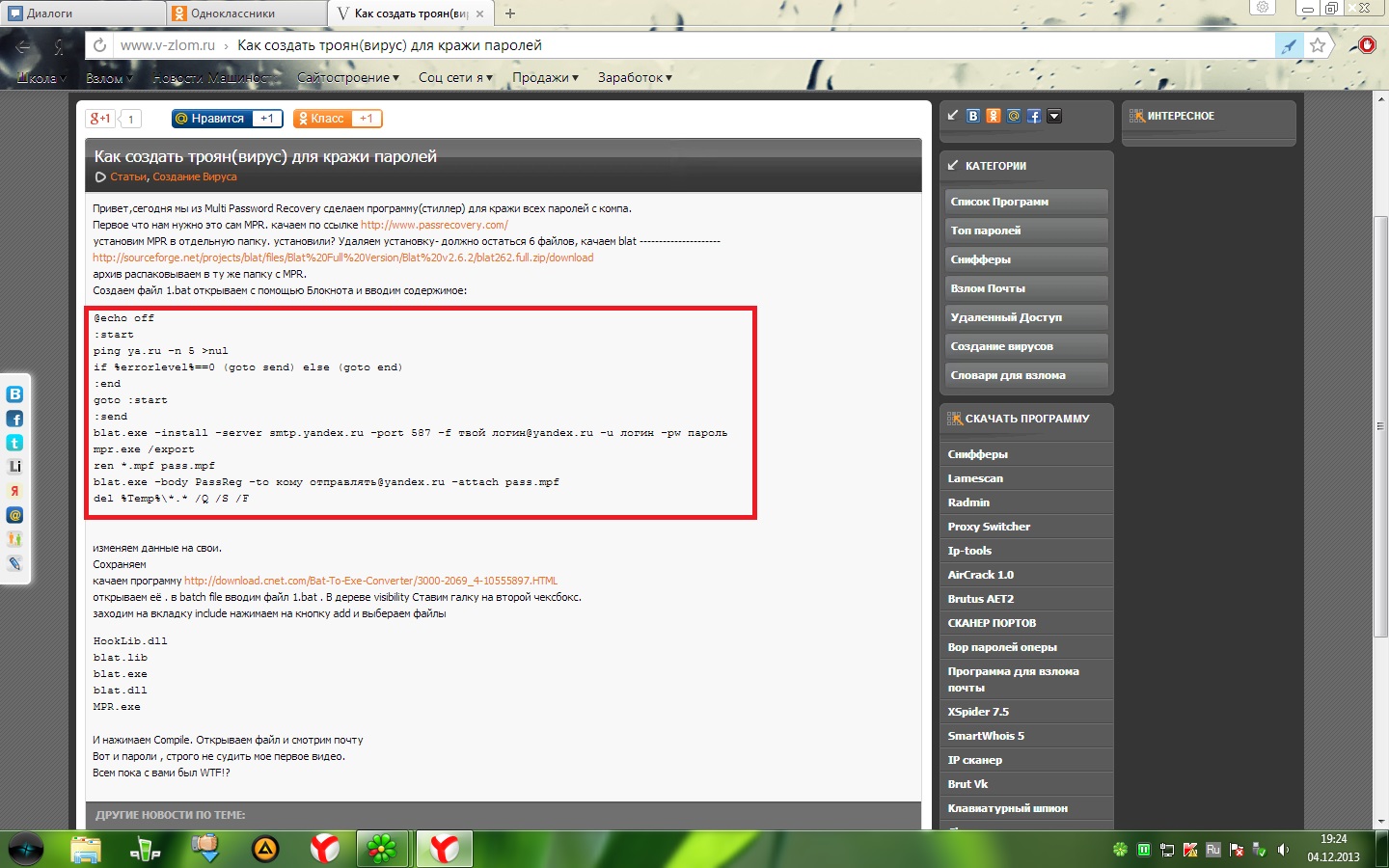Open the sourceforge blat download link
This screenshot has height=868, width=1389.
point(343,258)
